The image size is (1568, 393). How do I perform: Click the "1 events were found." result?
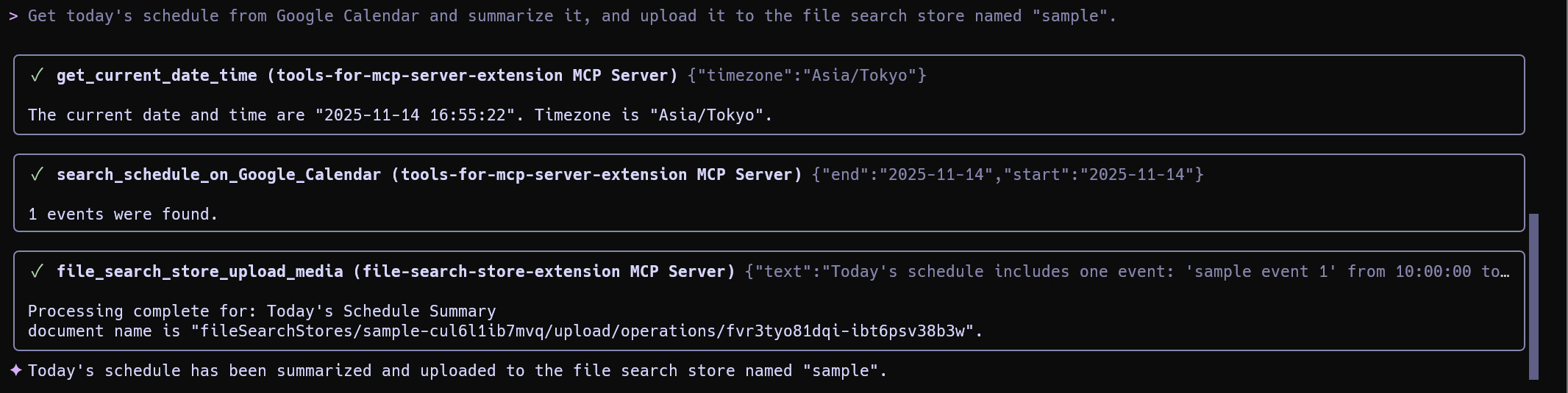tap(123, 214)
